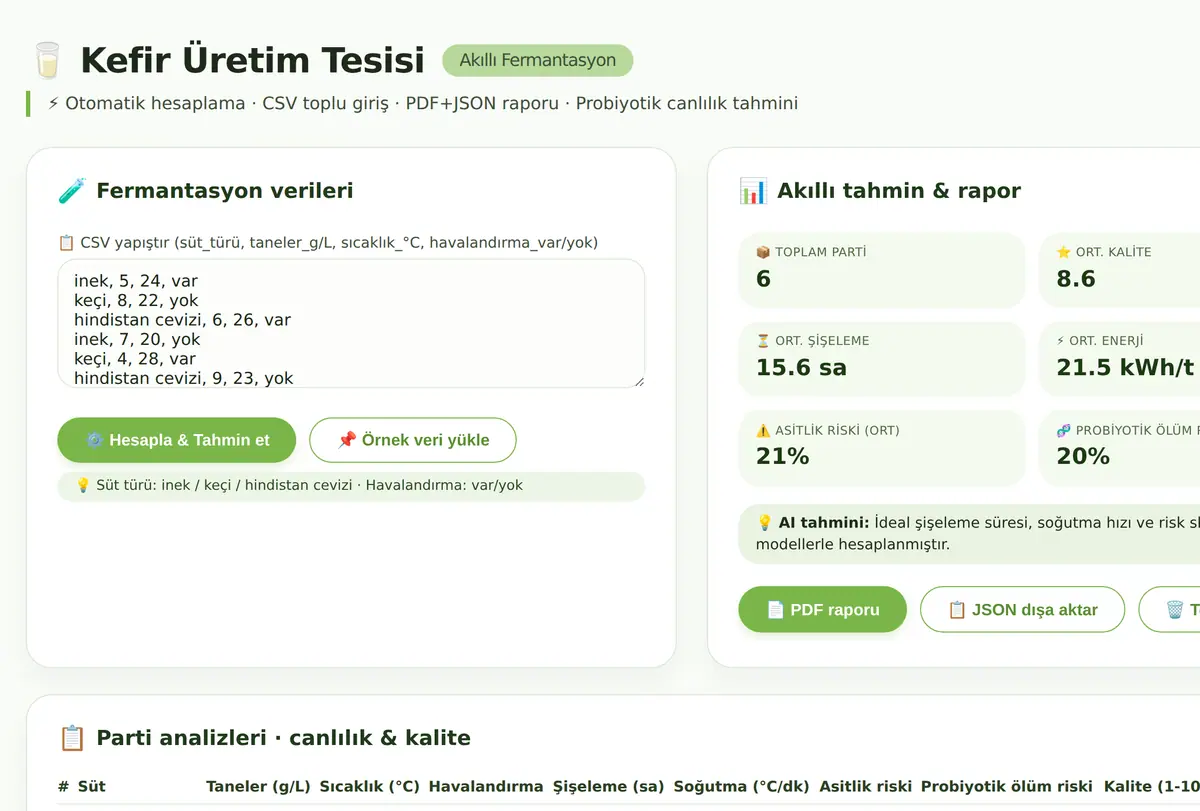Focus the CSV yapıştır text area

pos(351,324)
